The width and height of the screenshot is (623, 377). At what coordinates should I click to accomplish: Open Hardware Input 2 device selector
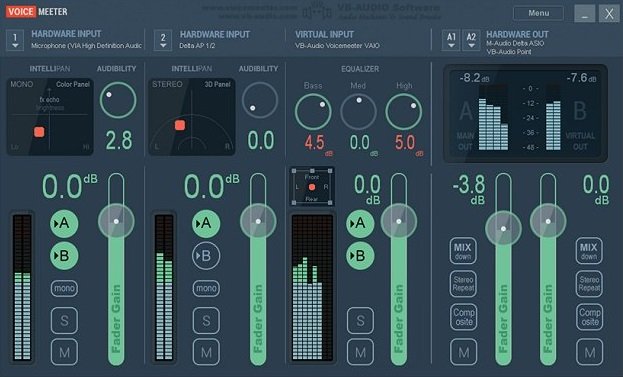pos(163,40)
